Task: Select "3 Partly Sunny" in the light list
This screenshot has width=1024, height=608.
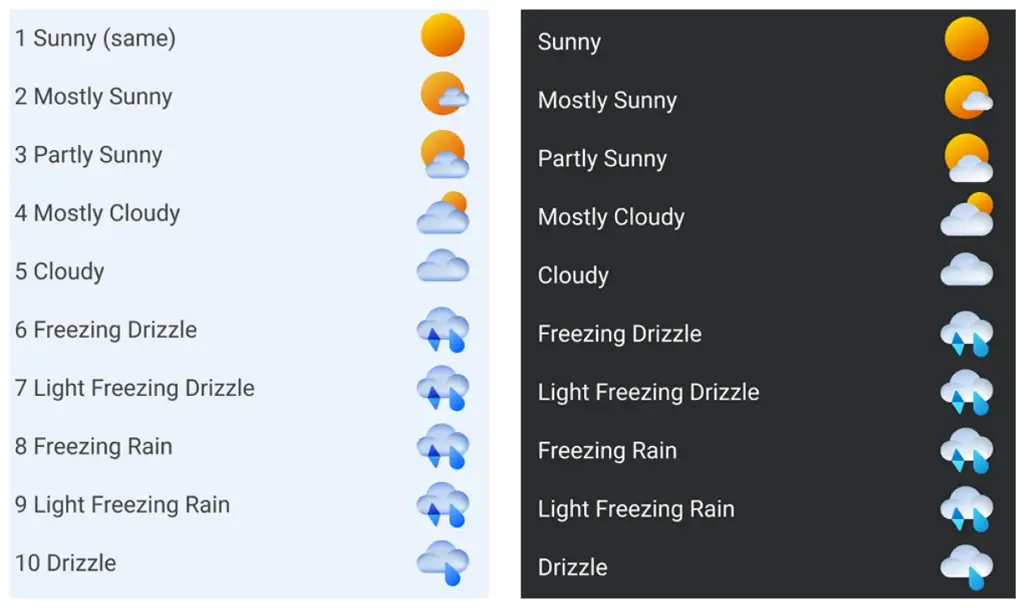Action: [89, 155]
